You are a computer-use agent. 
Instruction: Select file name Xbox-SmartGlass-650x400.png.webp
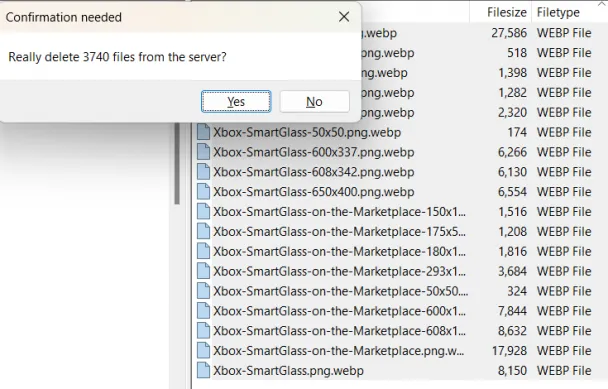(x=313, y=192)
